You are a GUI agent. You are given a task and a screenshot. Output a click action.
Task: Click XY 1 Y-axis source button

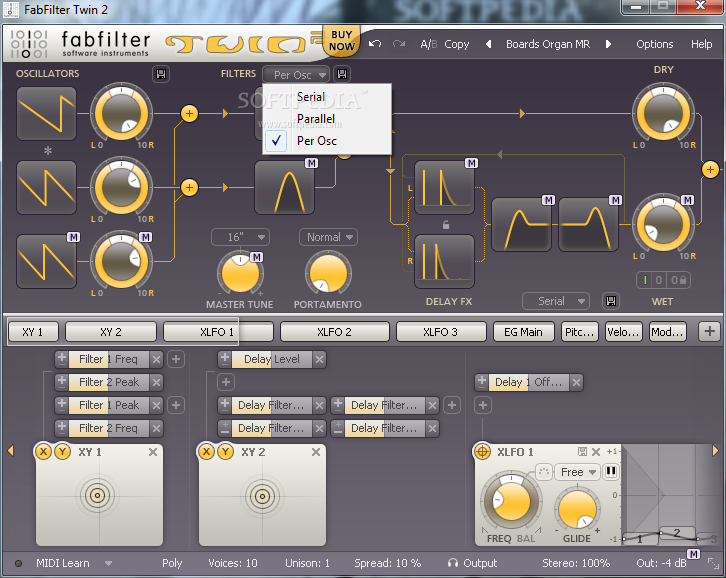[x=63, y=452]
